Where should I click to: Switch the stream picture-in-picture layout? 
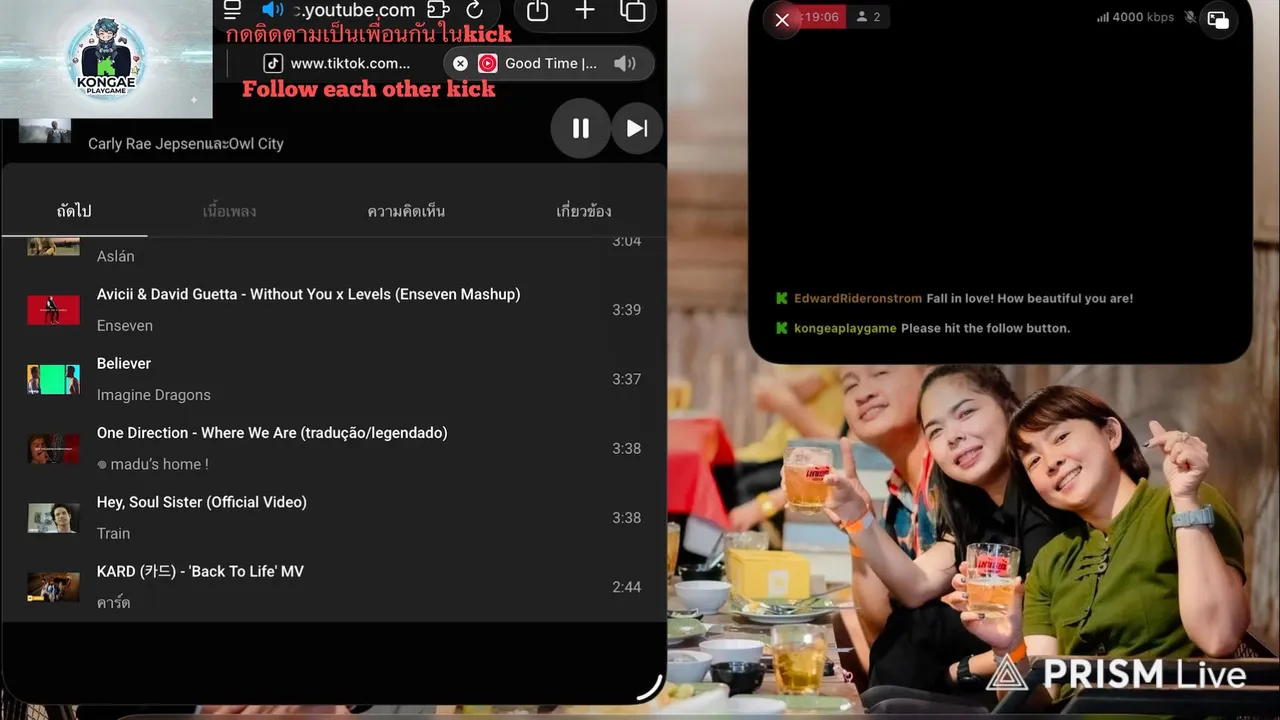click(x=1218, y=19)
